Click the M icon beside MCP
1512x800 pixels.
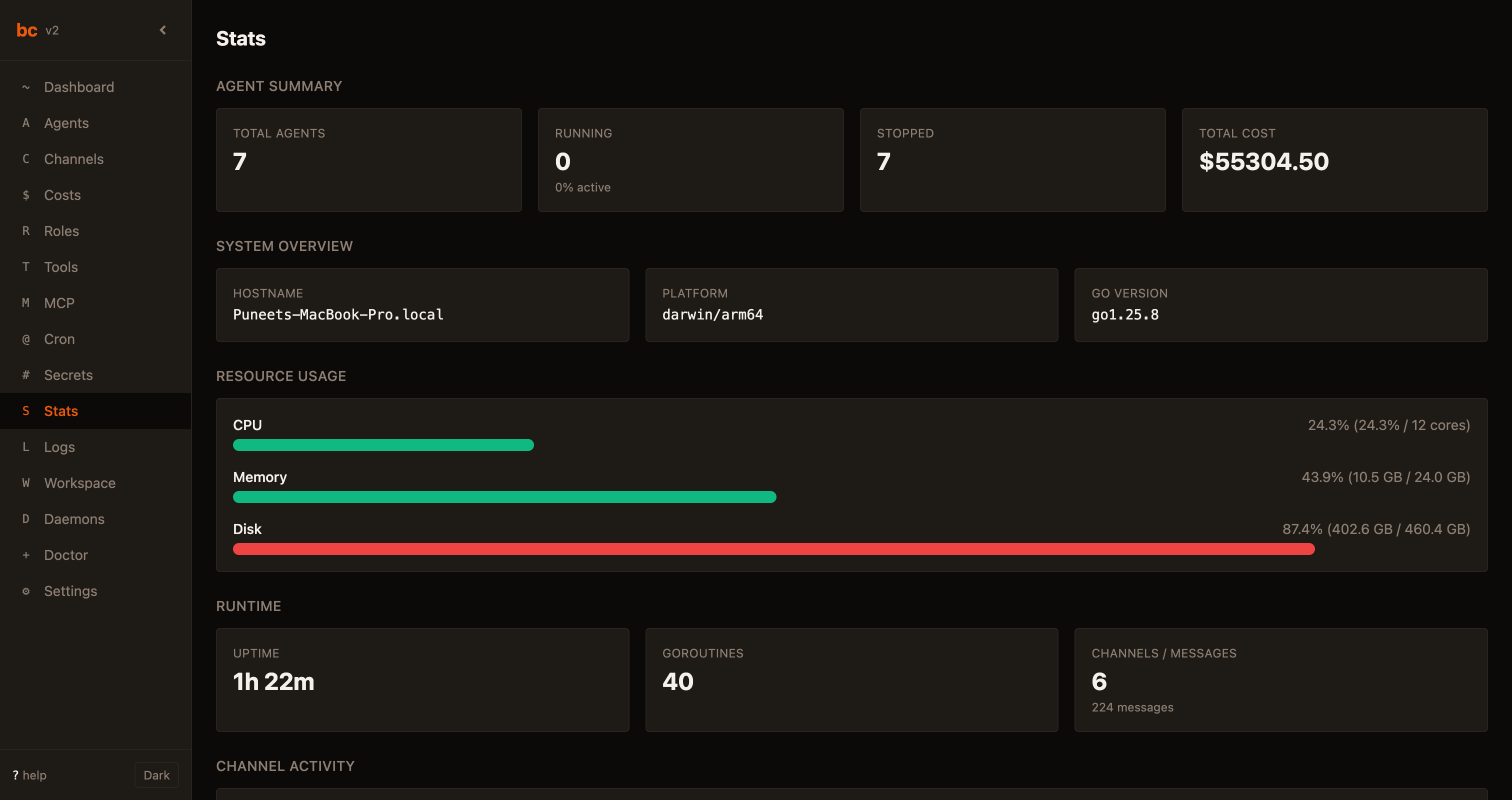point(26,303)
